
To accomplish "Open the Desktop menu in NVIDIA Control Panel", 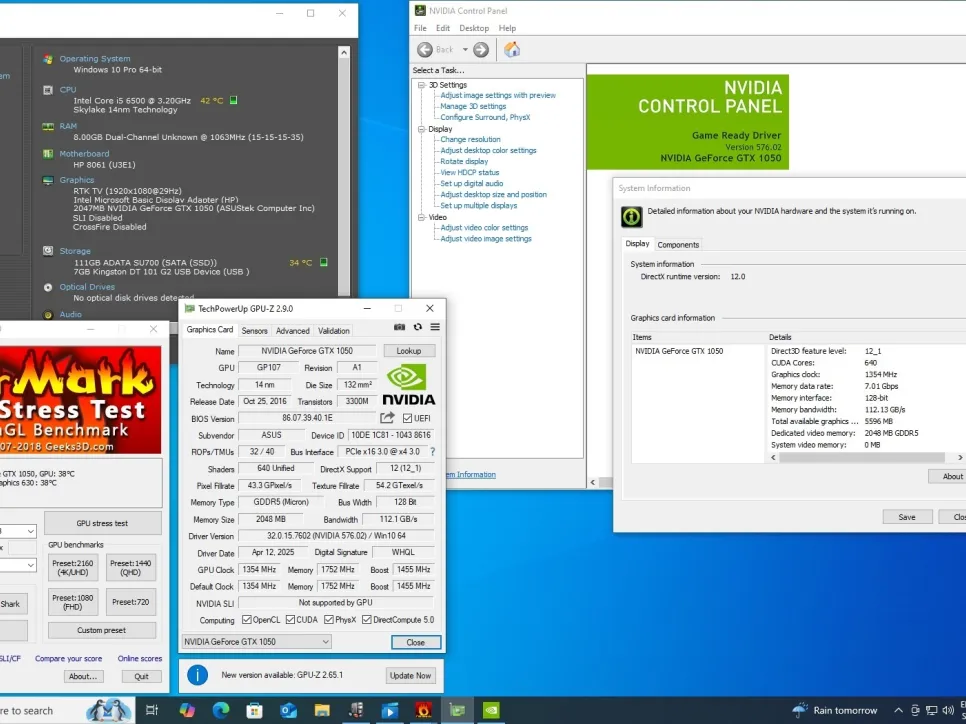I will click(x=474, y=28).
